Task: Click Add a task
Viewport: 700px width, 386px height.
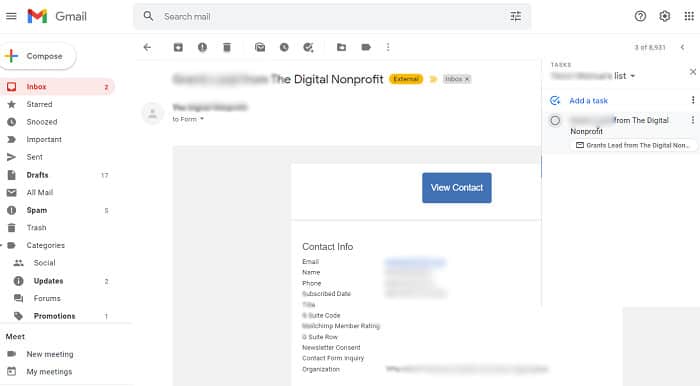Action: coord(588,101)
